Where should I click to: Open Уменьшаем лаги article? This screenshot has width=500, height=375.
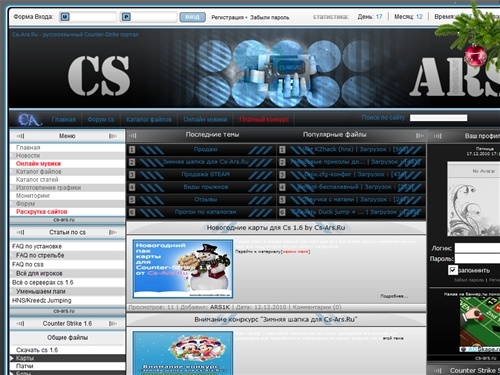tap(41, 291)
